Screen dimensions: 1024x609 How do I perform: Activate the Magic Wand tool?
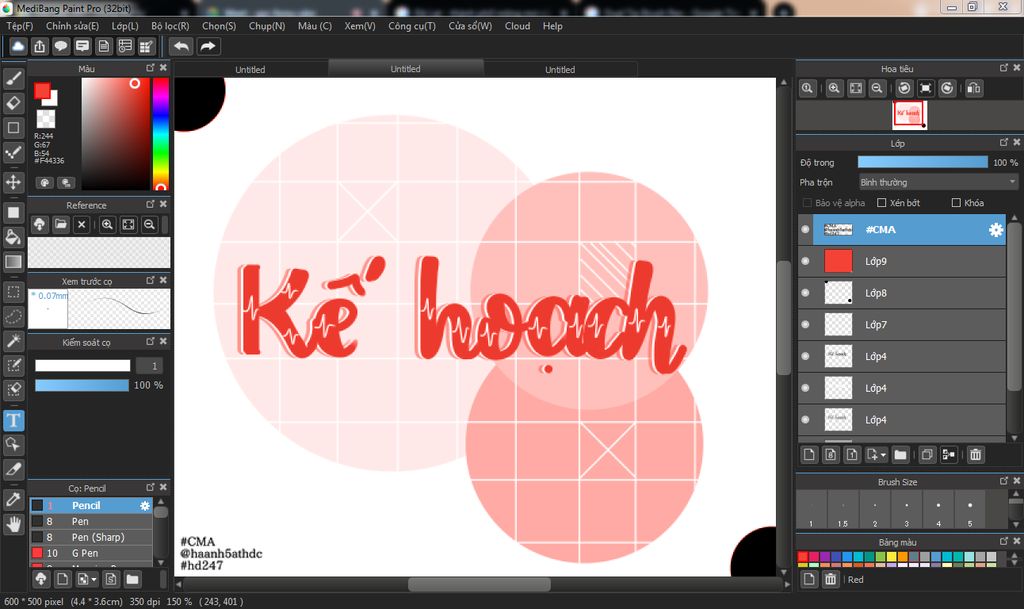(x=13, y=340)
